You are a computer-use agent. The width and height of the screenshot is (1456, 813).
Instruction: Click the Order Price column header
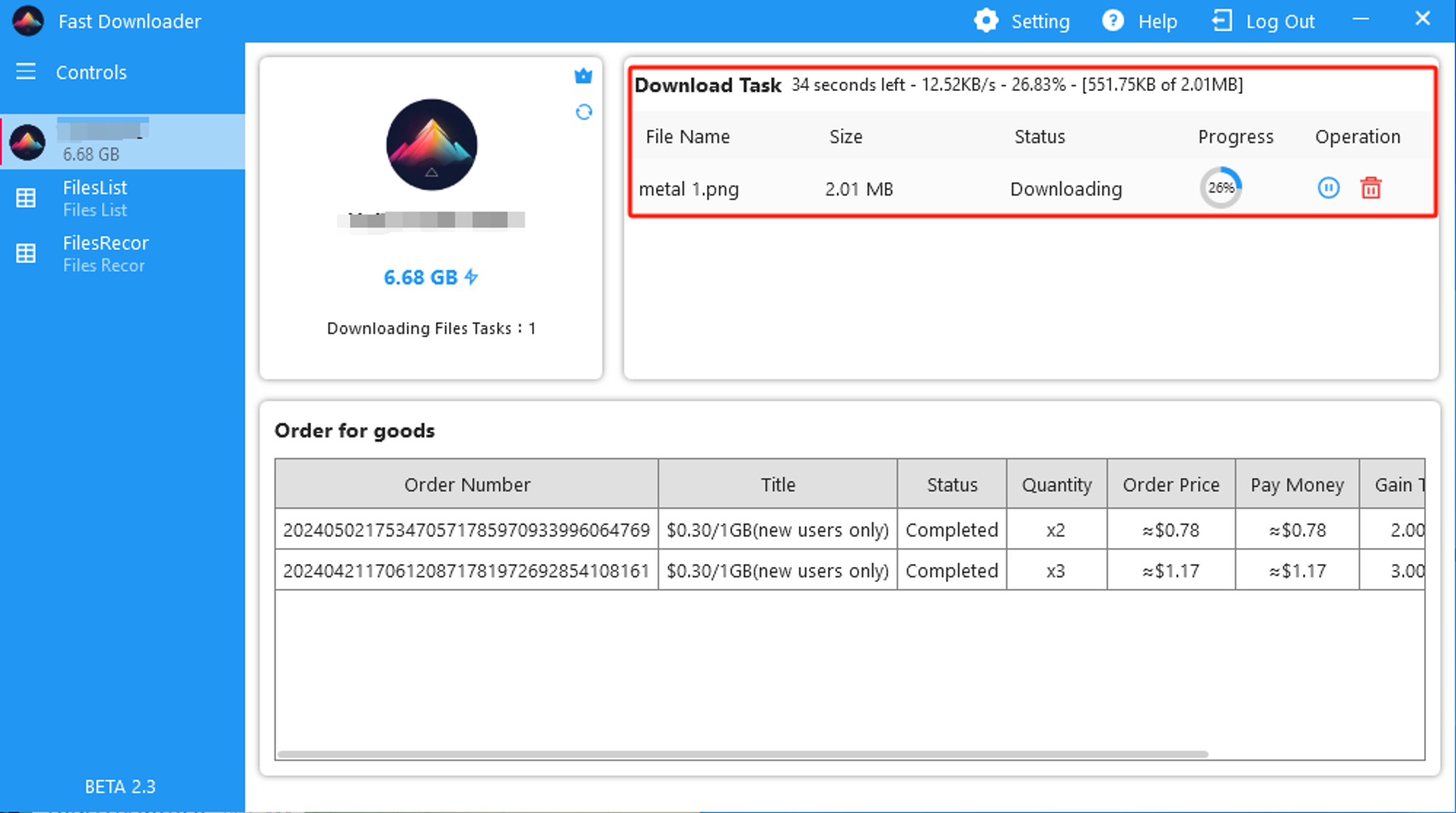[x=1171, y=484]
